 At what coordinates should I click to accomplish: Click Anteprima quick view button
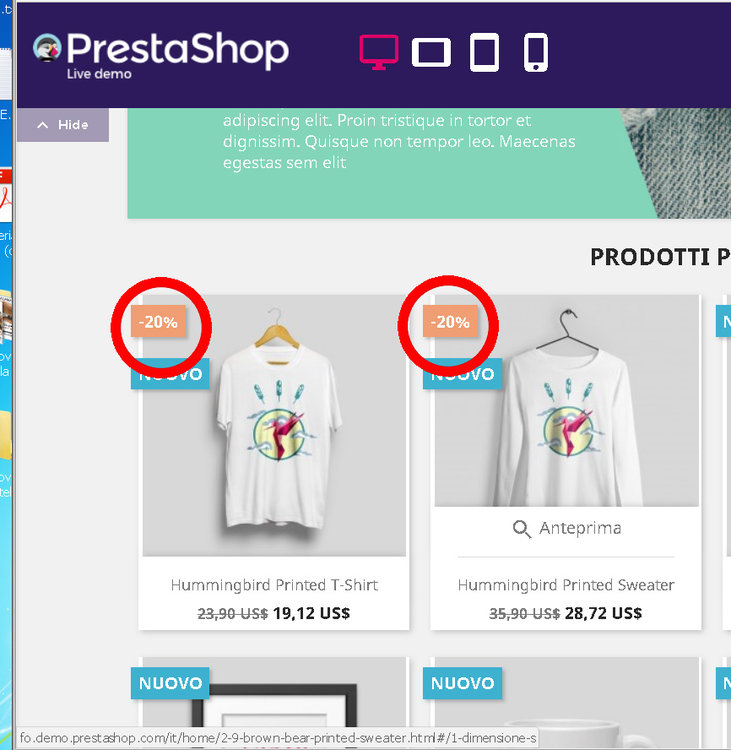(x=567, y=529)
